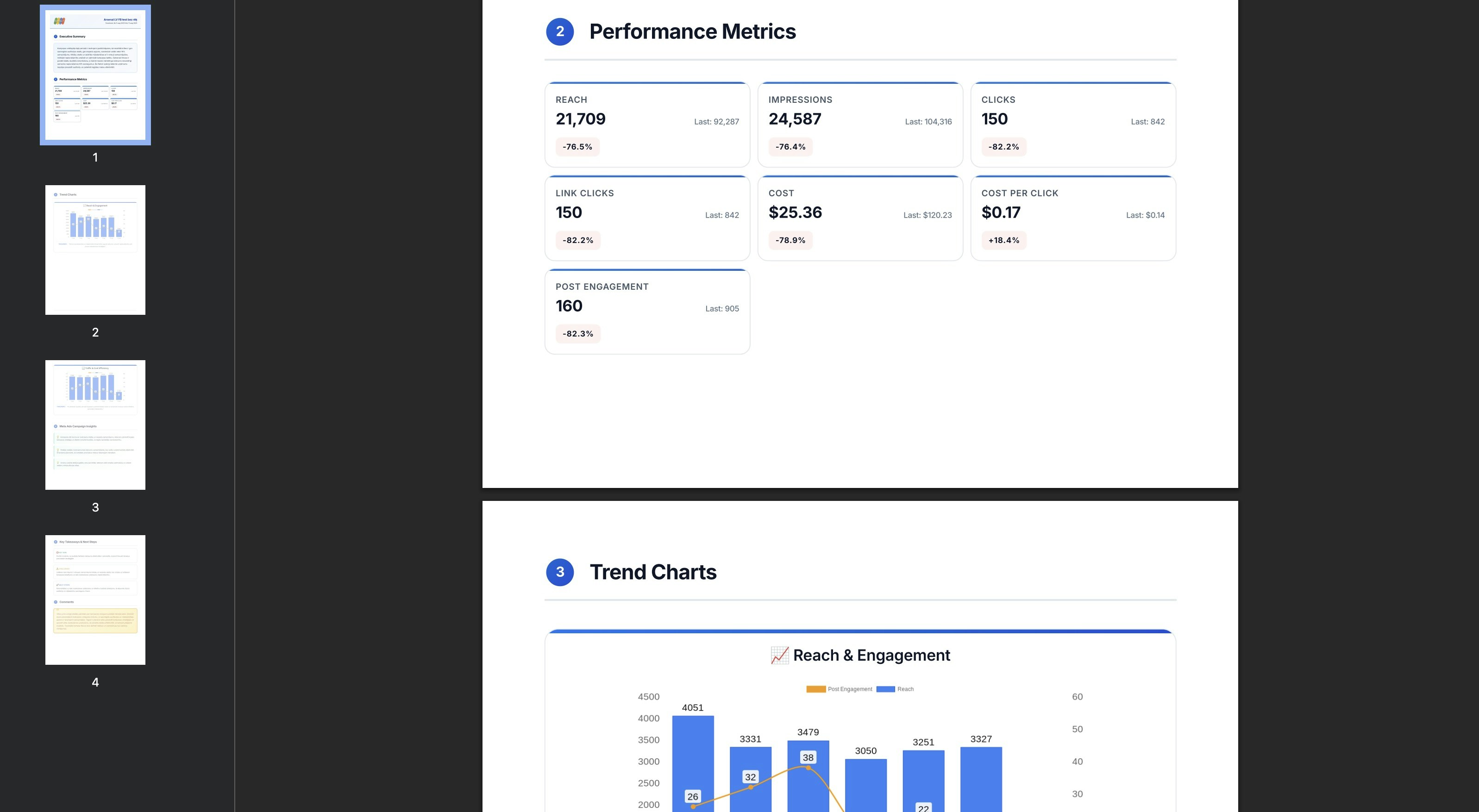This screenshot has height=812, width=1479.
Task: Go to page 4 thumbnail
Action: (x=95, y=600)
